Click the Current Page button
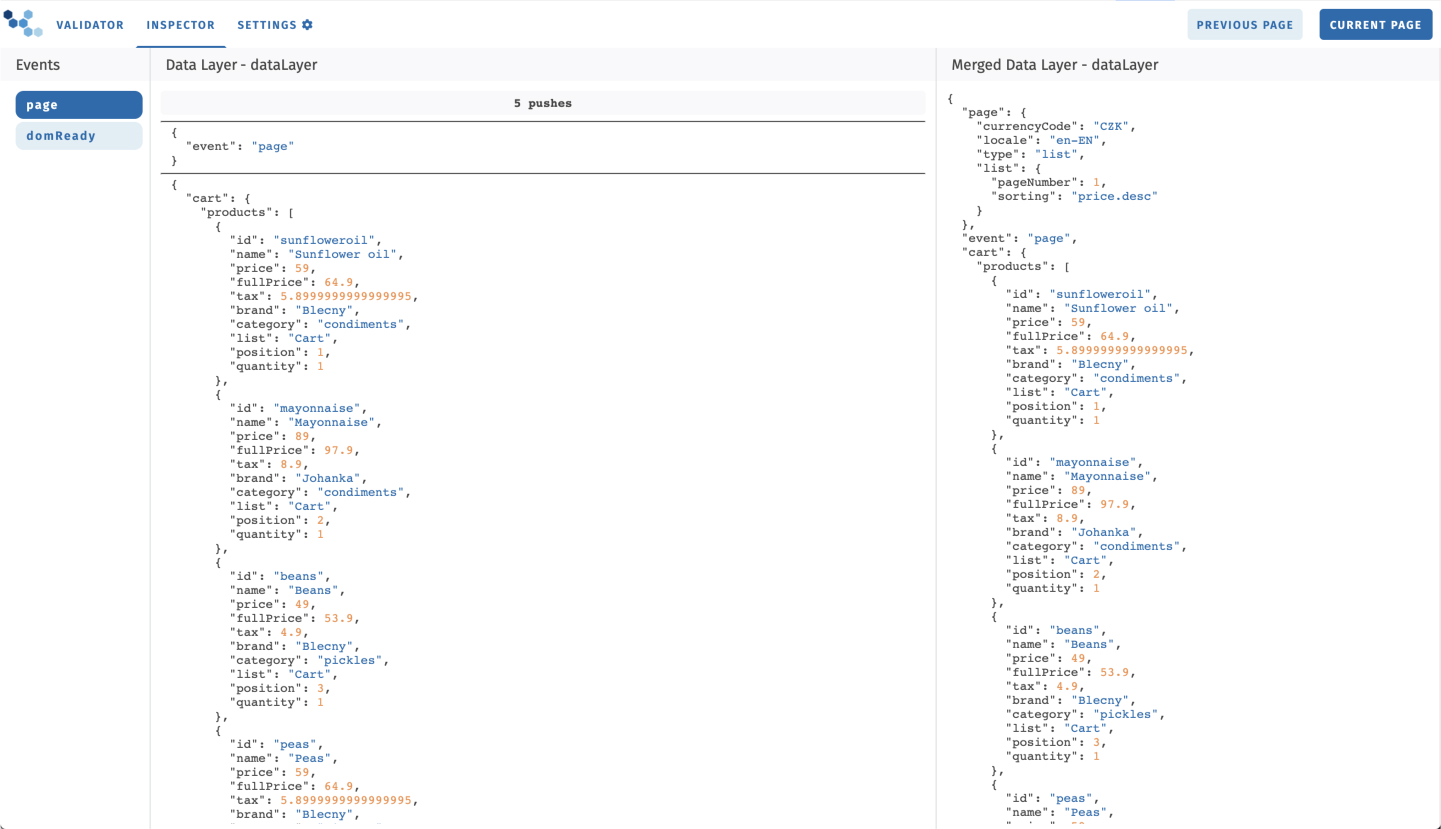The width and height of the screenshot is (1441, 829). pos(1375,24)
